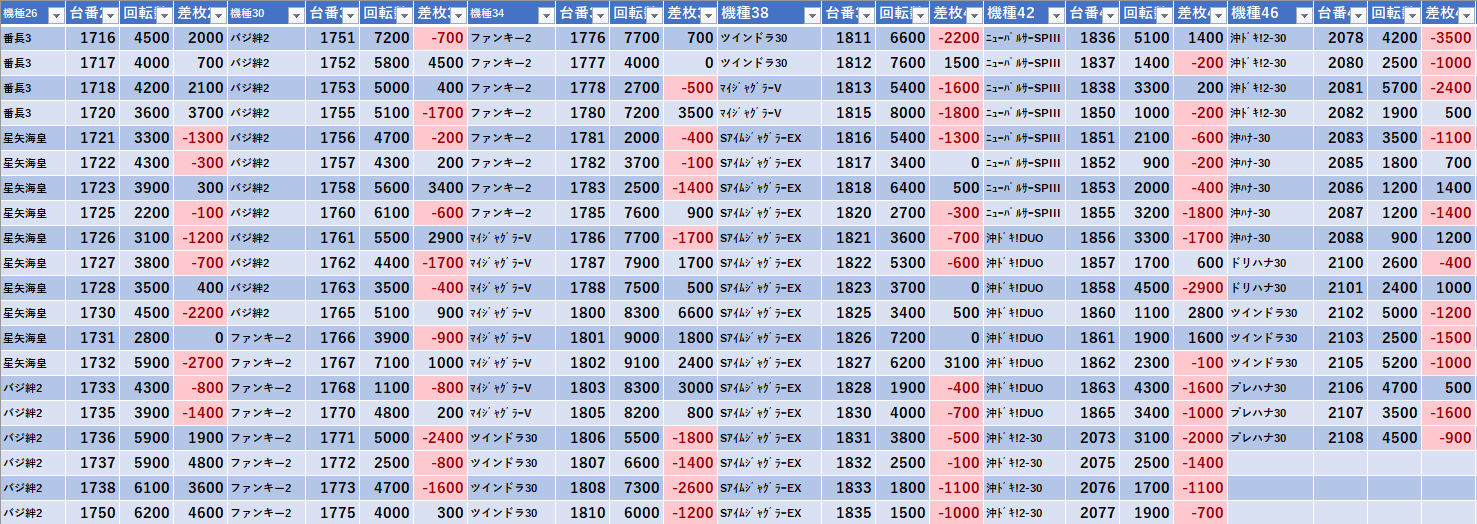Click the ファンキー2 cell beside 1775
1477x524 pixels.
tap(266, 513)
